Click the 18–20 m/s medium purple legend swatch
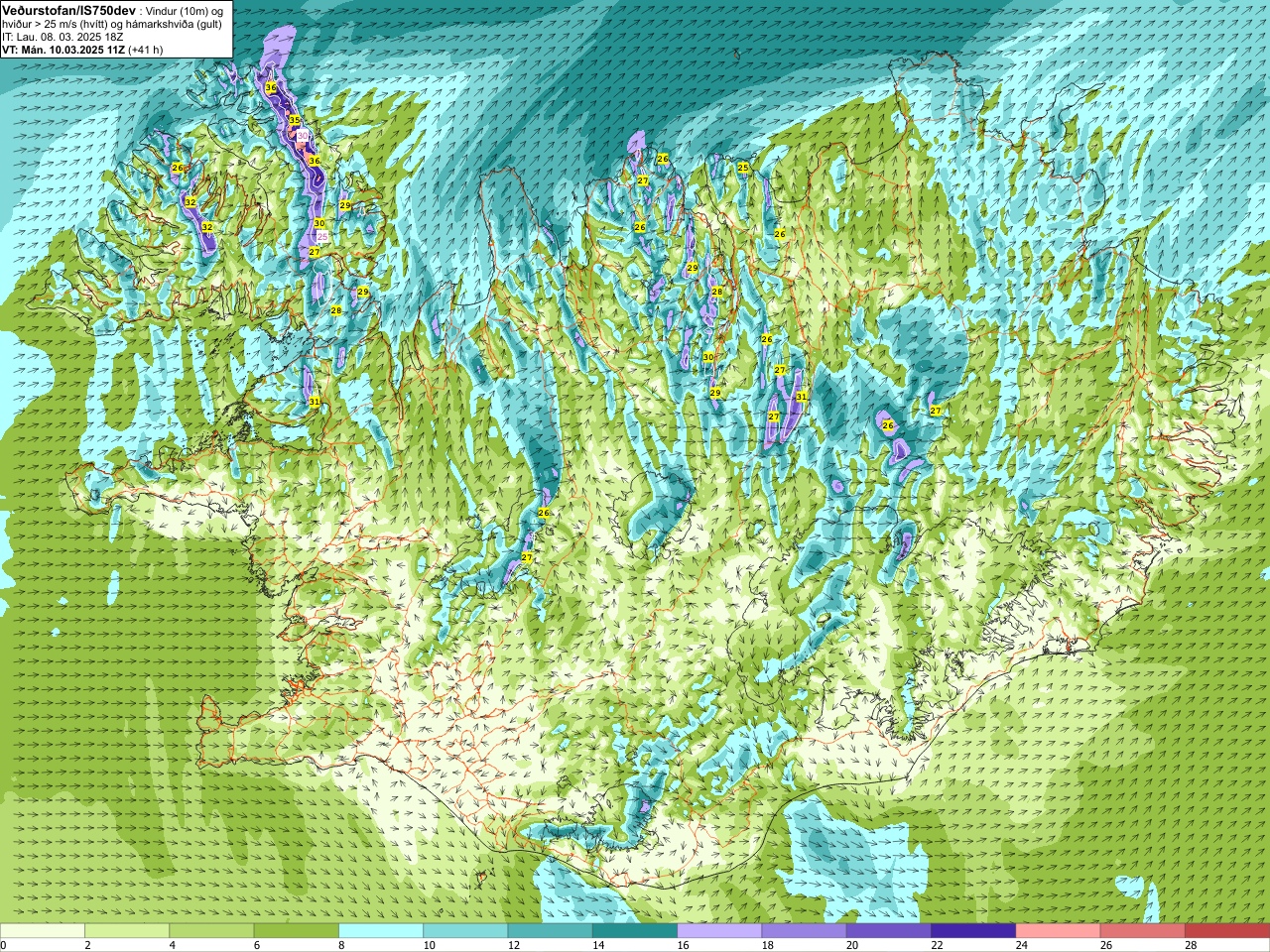The height and width of the screenshot is (952, 1270). click(804, 930)
